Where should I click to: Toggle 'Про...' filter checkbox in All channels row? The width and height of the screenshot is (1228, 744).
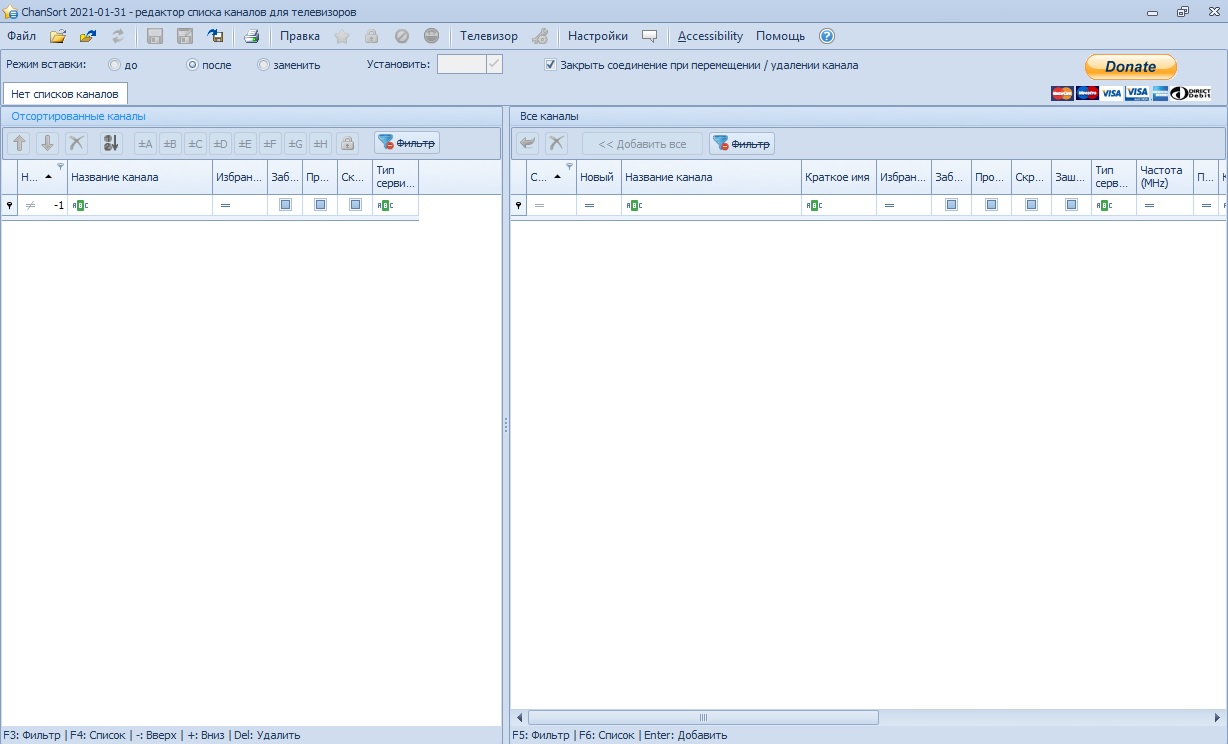pos(991,204)
